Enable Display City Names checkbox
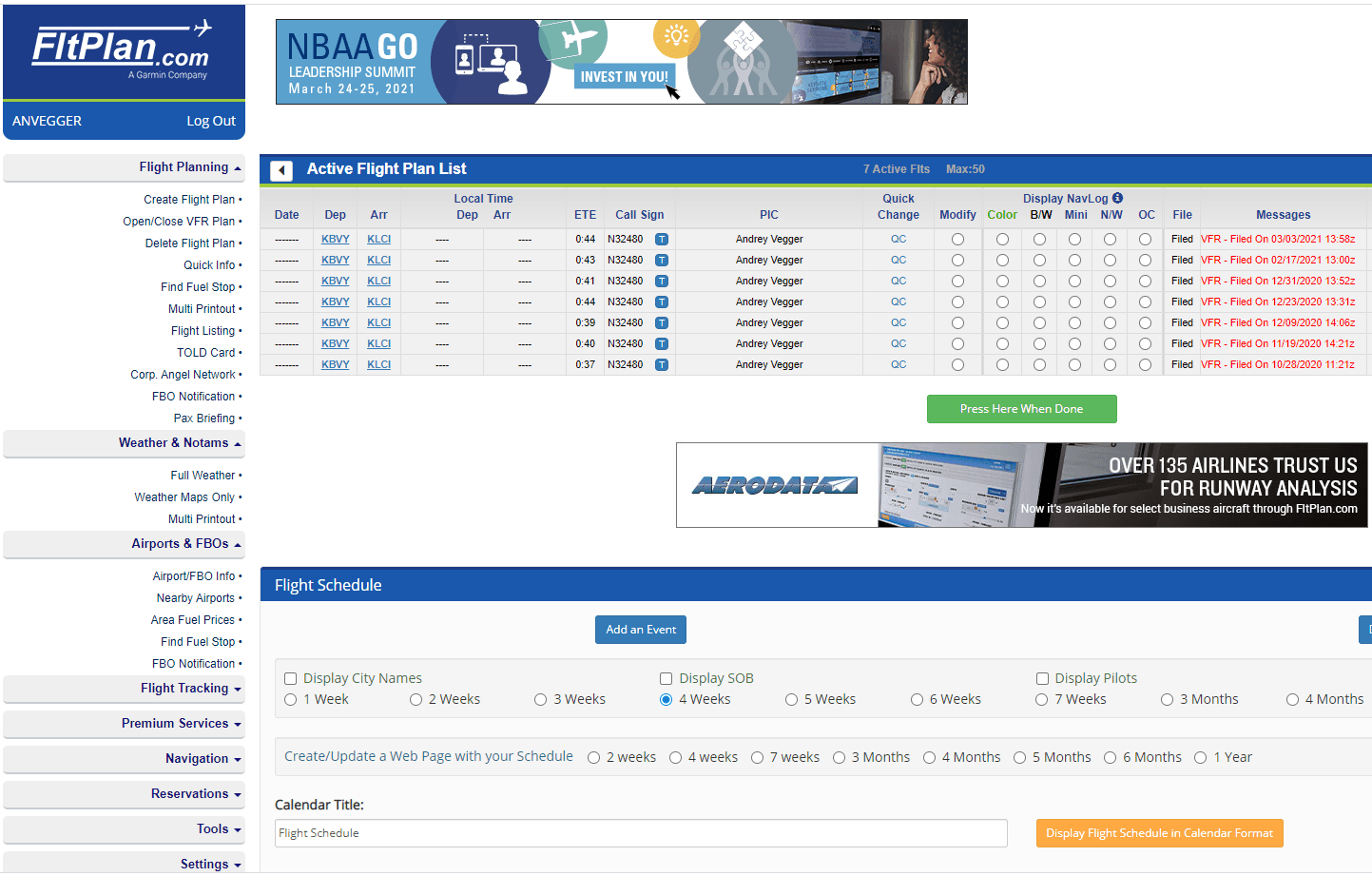The height and width of the screenshot is (876, 1372). click(291, 679)
